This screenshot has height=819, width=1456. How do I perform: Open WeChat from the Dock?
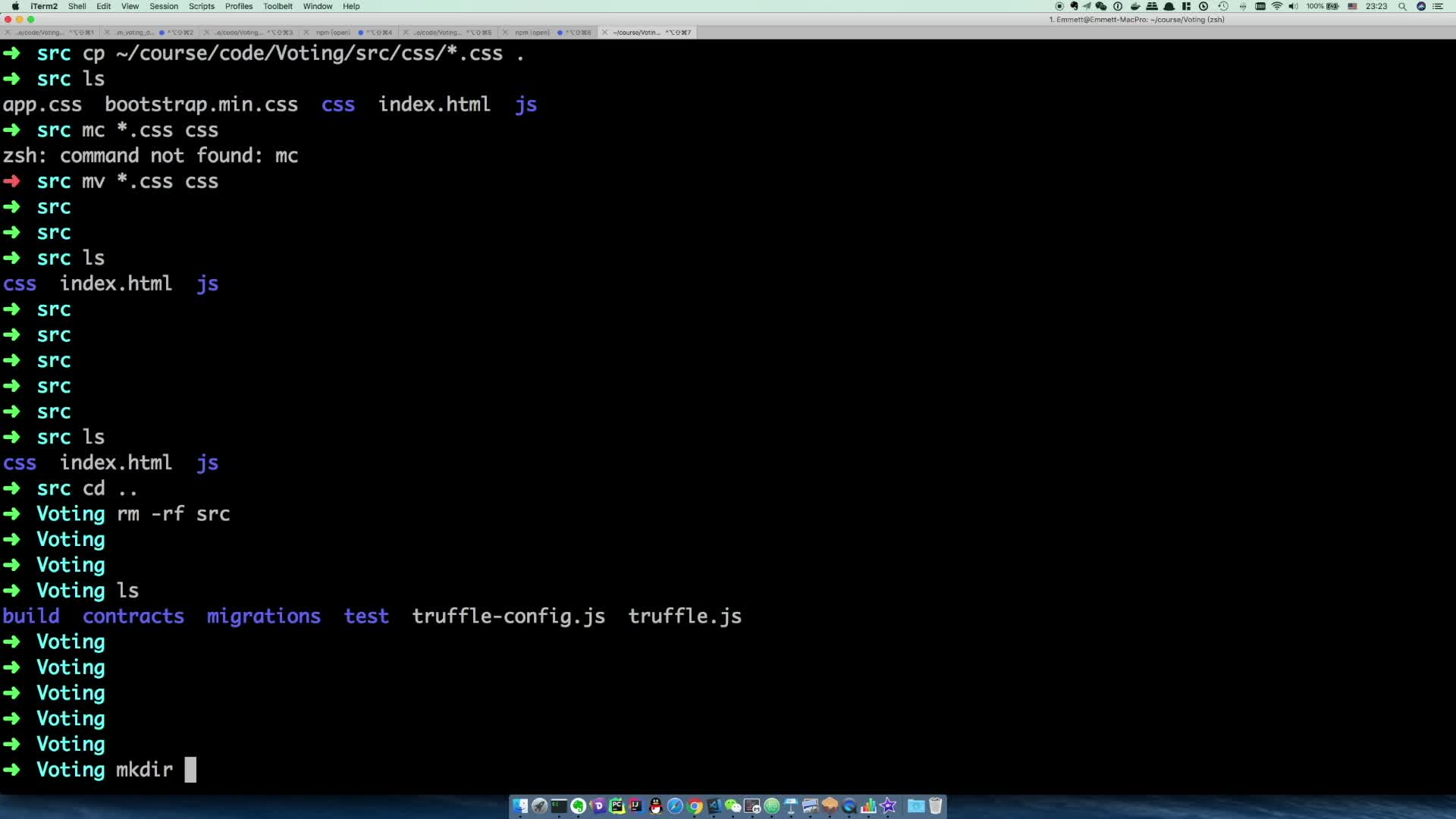(733, 805)
